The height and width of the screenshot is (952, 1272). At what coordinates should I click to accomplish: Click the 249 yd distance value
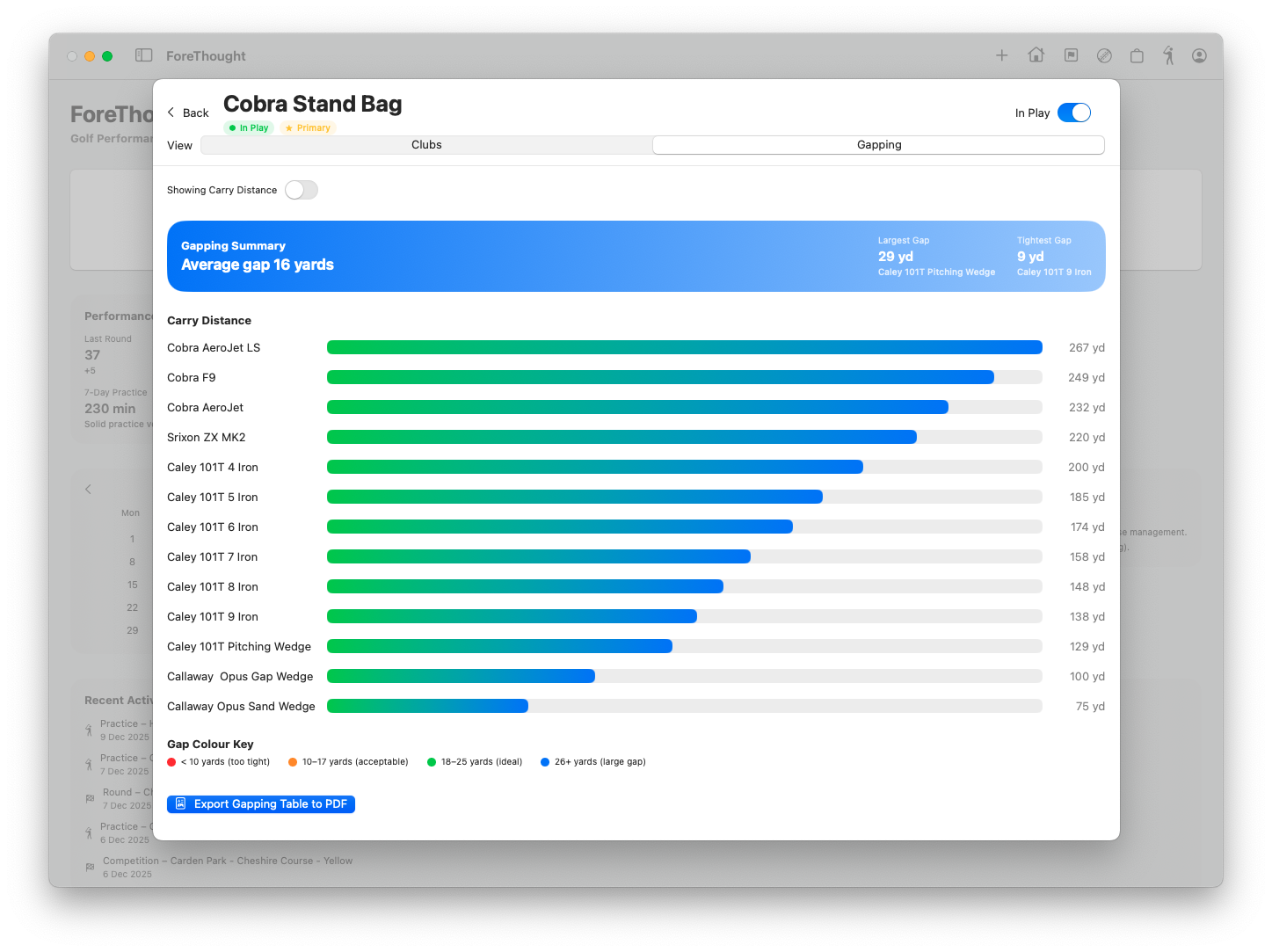pos(1087,377)
